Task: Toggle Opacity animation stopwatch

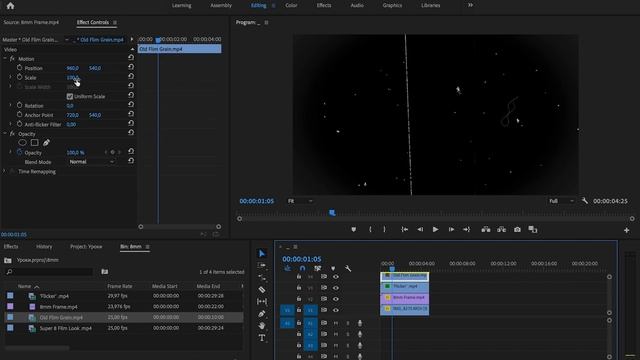Action: coord(20,152)
